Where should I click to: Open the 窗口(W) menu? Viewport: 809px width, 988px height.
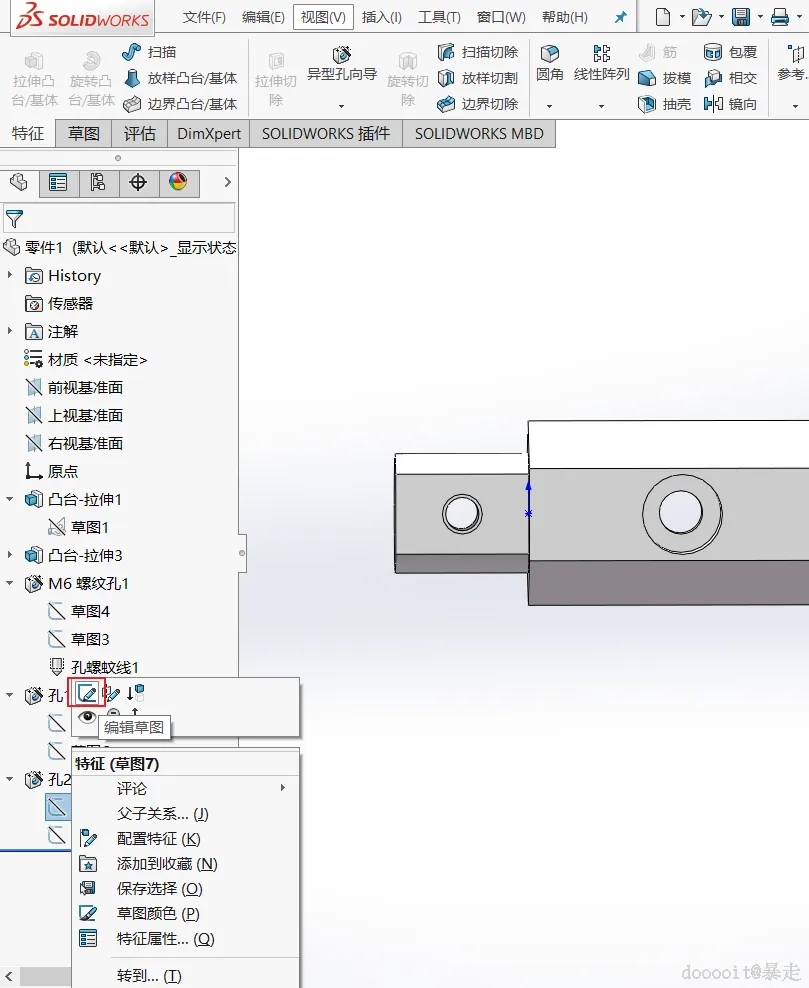point(501,17)
